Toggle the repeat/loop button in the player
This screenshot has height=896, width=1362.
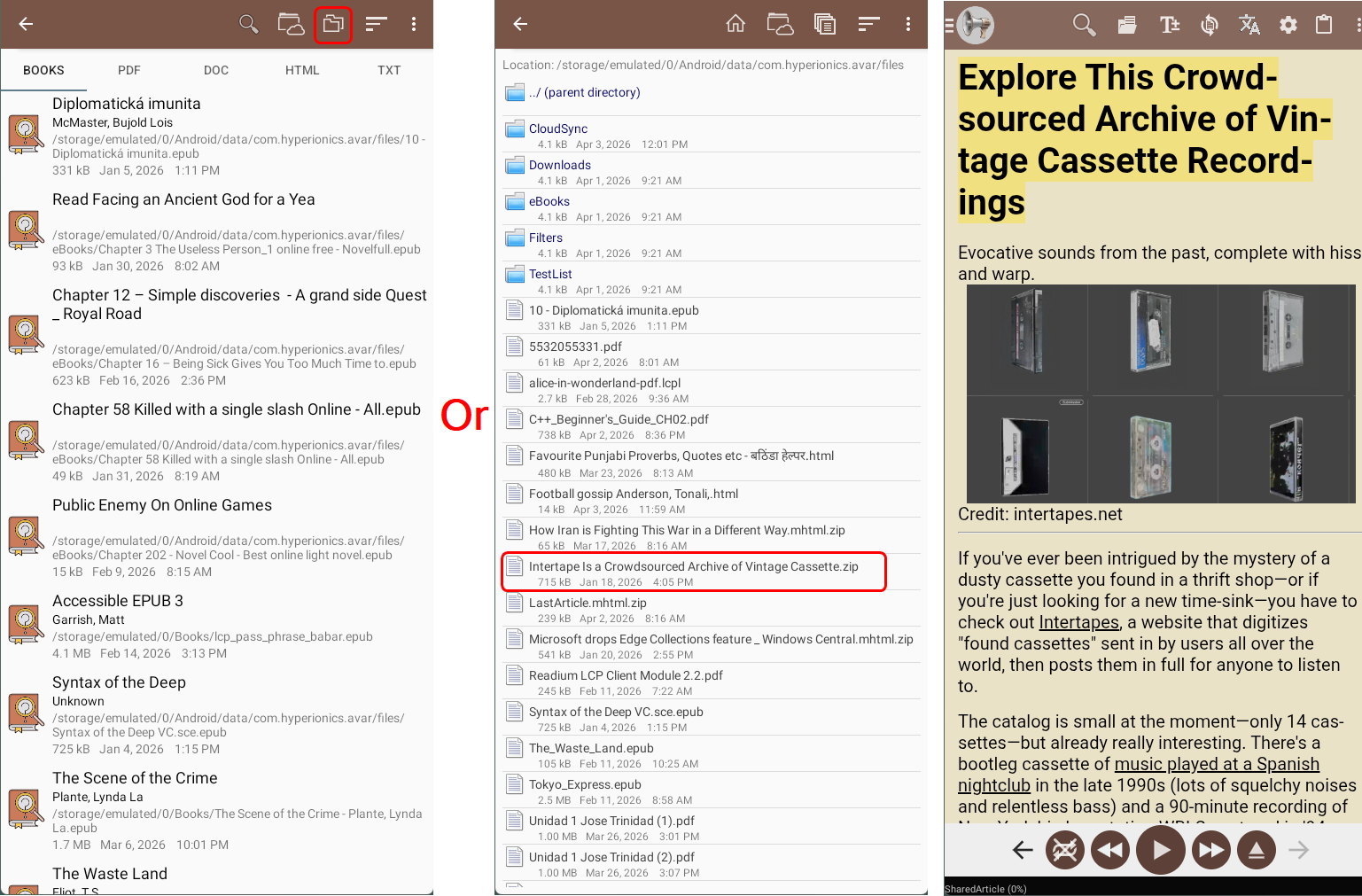1065,851
